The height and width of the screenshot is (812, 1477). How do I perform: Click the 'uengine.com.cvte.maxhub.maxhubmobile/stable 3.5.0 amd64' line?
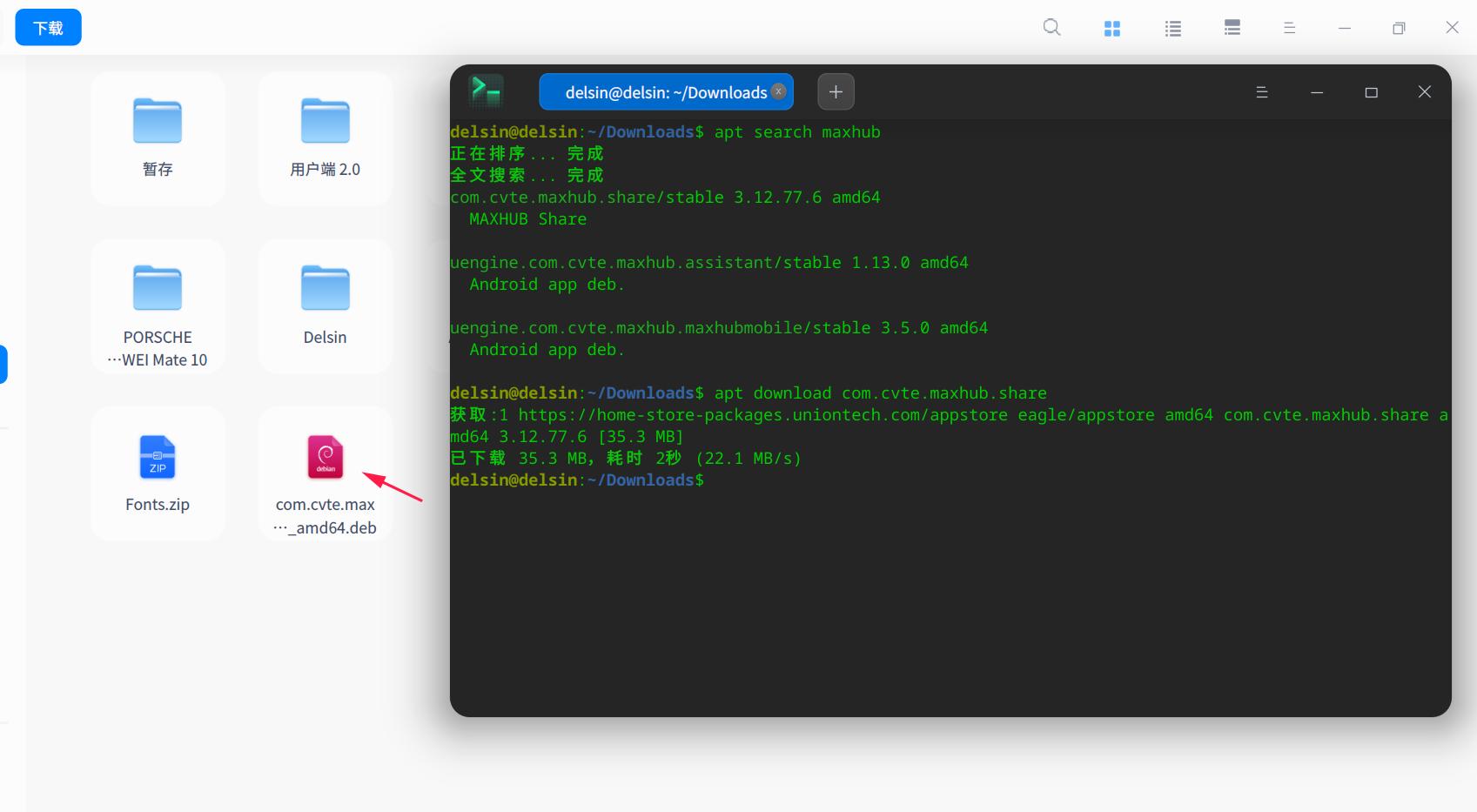coord(719,328)
